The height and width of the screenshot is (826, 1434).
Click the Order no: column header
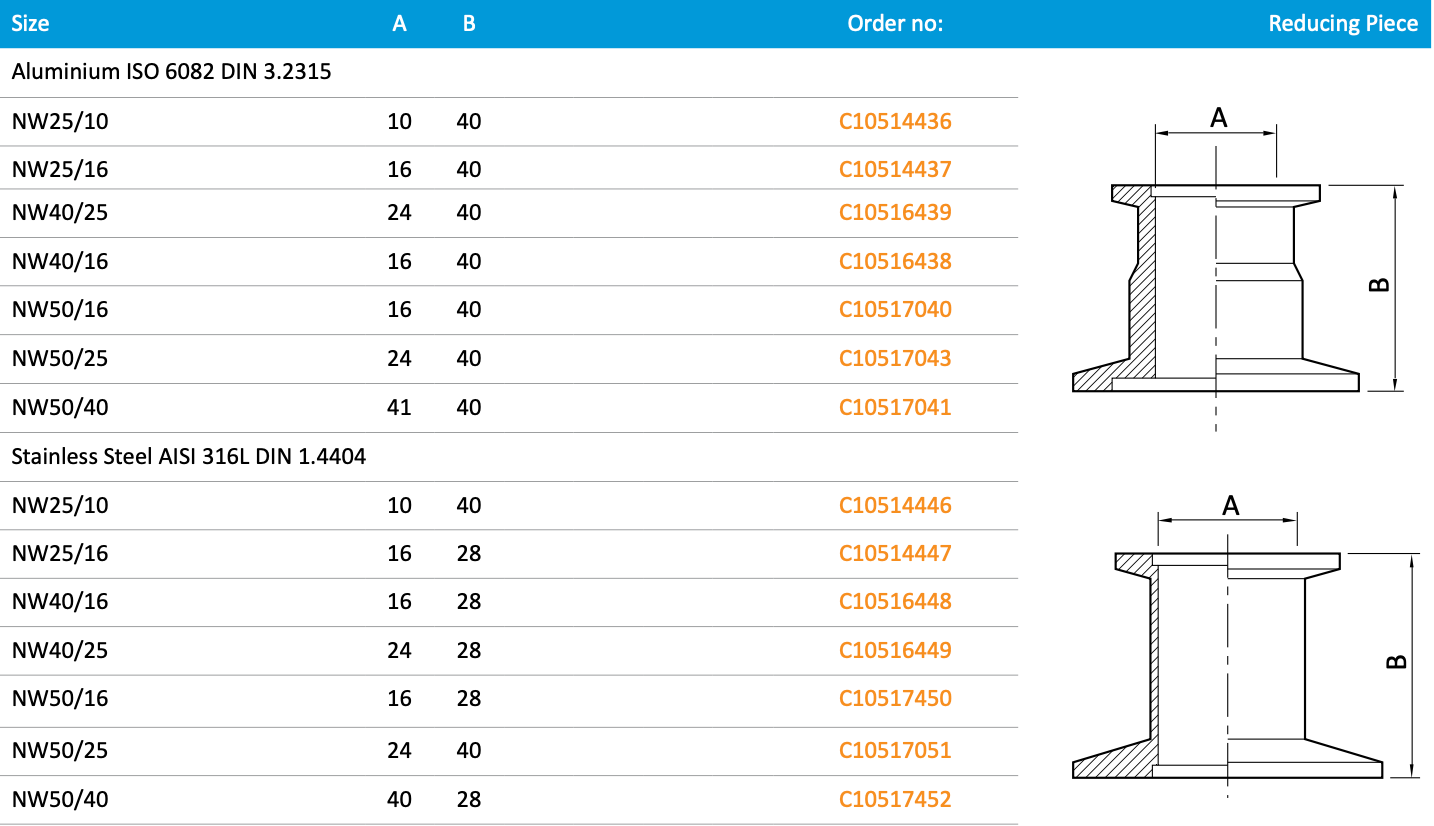[x=895, y=24]
